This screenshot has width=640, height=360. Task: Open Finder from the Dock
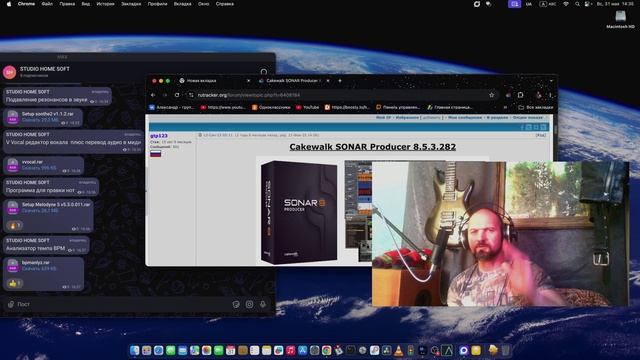pyautogui.click(x=134, y=350)
